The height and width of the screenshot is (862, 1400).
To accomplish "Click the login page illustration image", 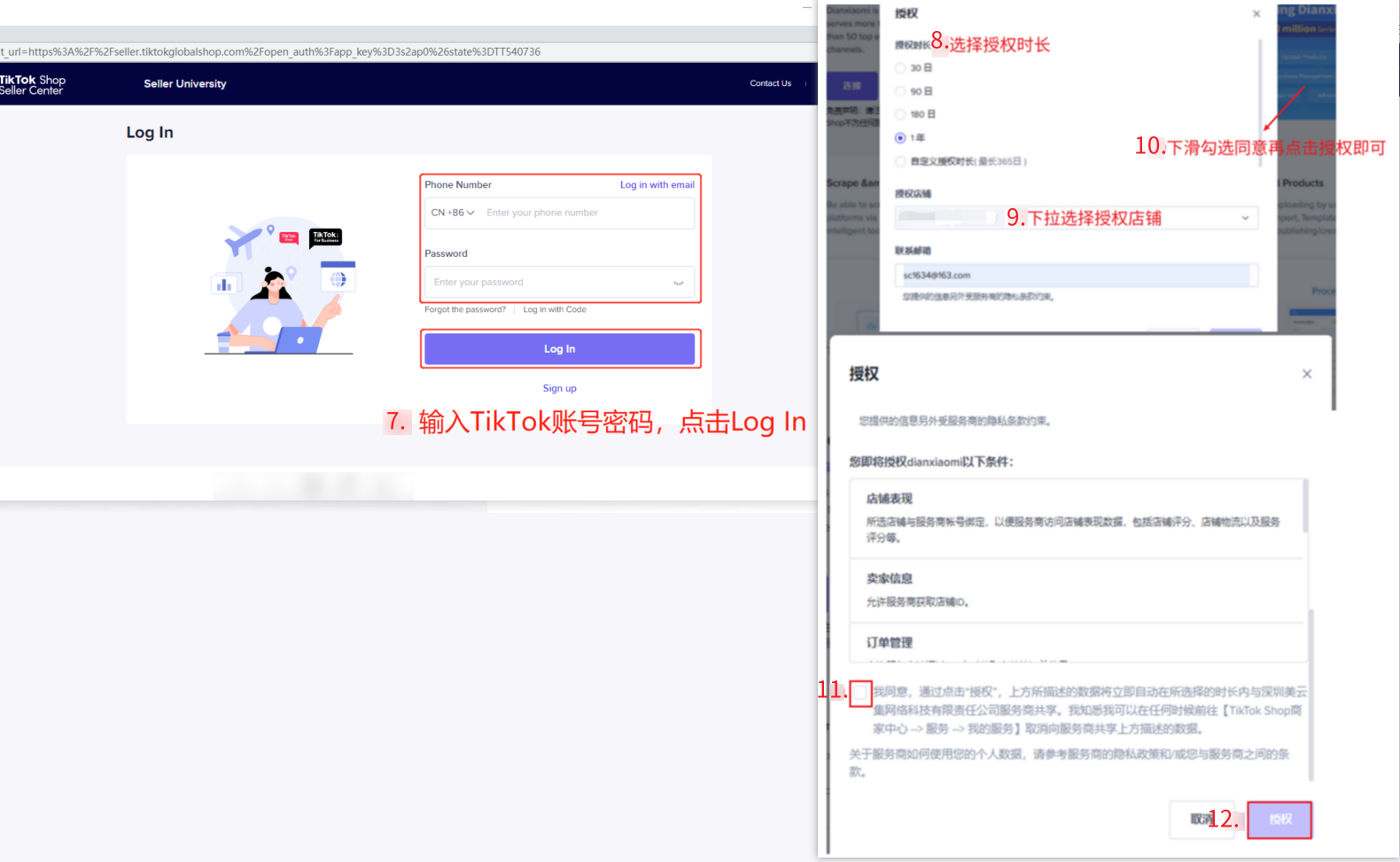I will [280, 285].
